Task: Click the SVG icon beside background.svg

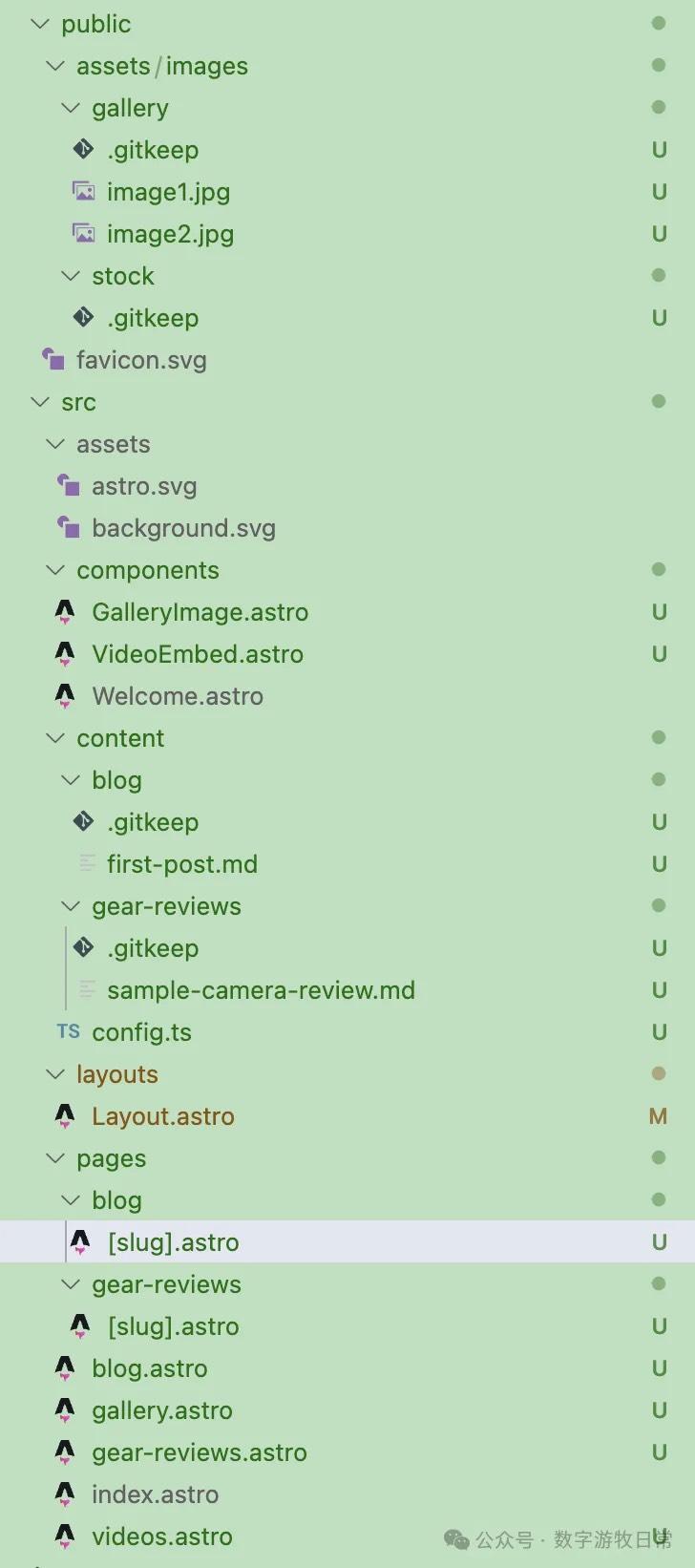Action: pos(69,527)
